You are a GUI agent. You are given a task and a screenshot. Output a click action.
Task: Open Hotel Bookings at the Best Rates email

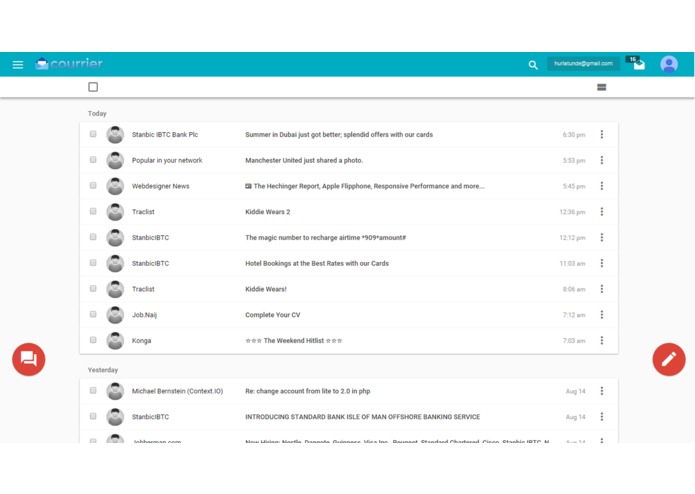click(x=317, y=263)
